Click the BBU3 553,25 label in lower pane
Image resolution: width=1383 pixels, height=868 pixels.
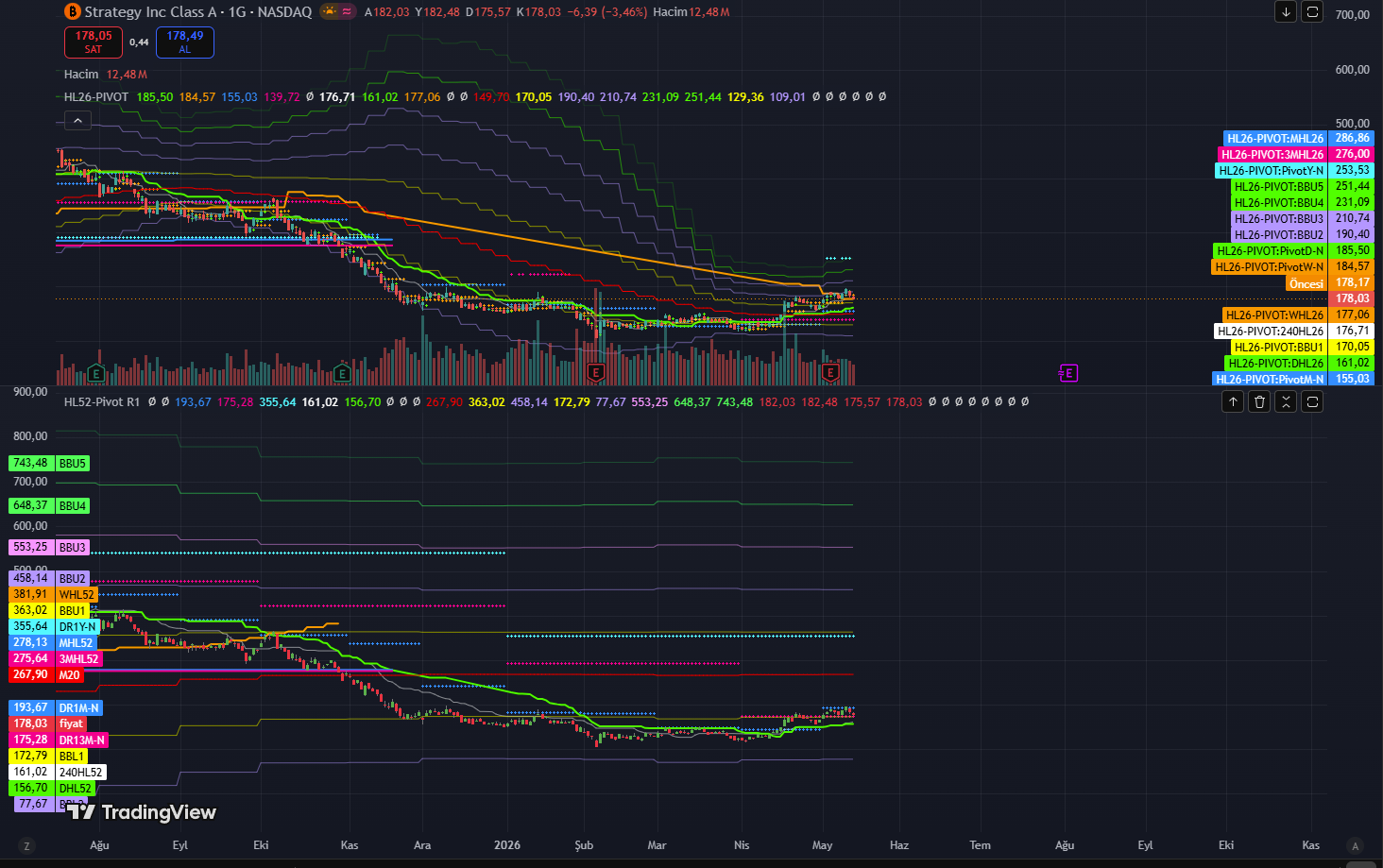pyautogui.click(x=49, y=548)
